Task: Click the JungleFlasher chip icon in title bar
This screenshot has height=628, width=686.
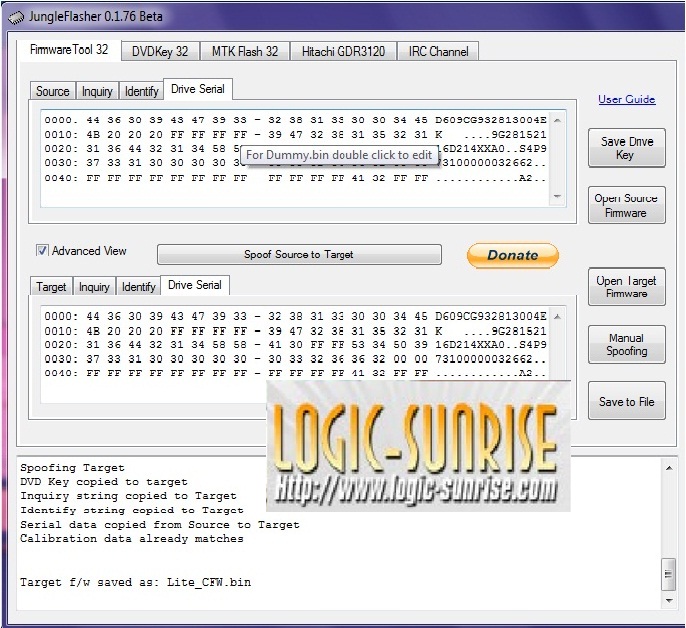Action: [16, 18]
